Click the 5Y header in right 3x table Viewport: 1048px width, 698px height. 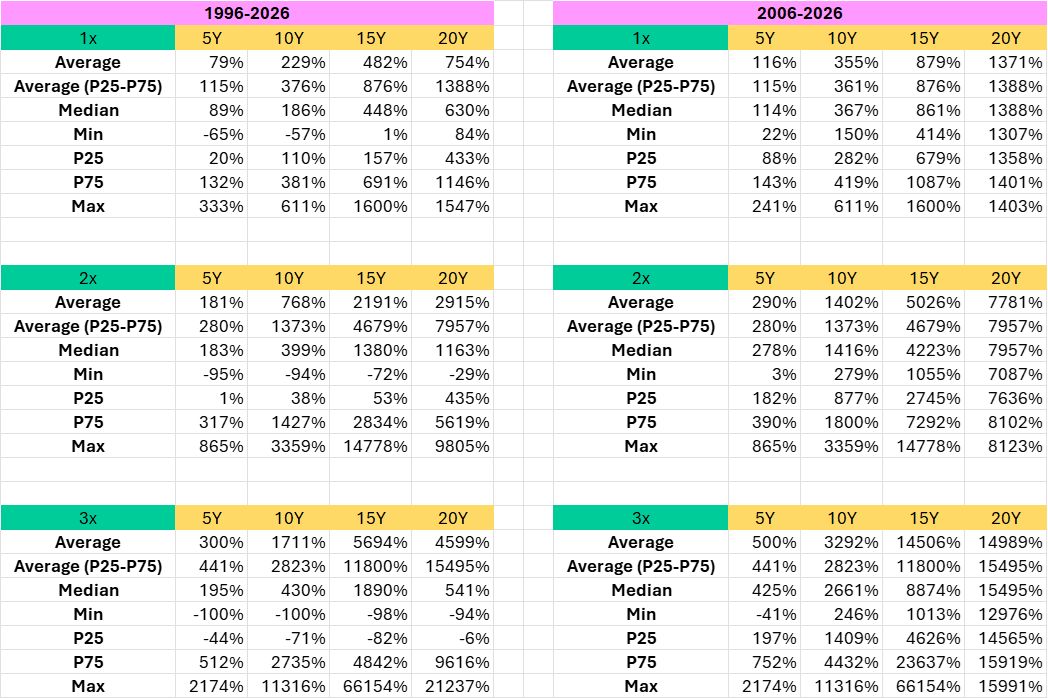(x=764, y=518)
